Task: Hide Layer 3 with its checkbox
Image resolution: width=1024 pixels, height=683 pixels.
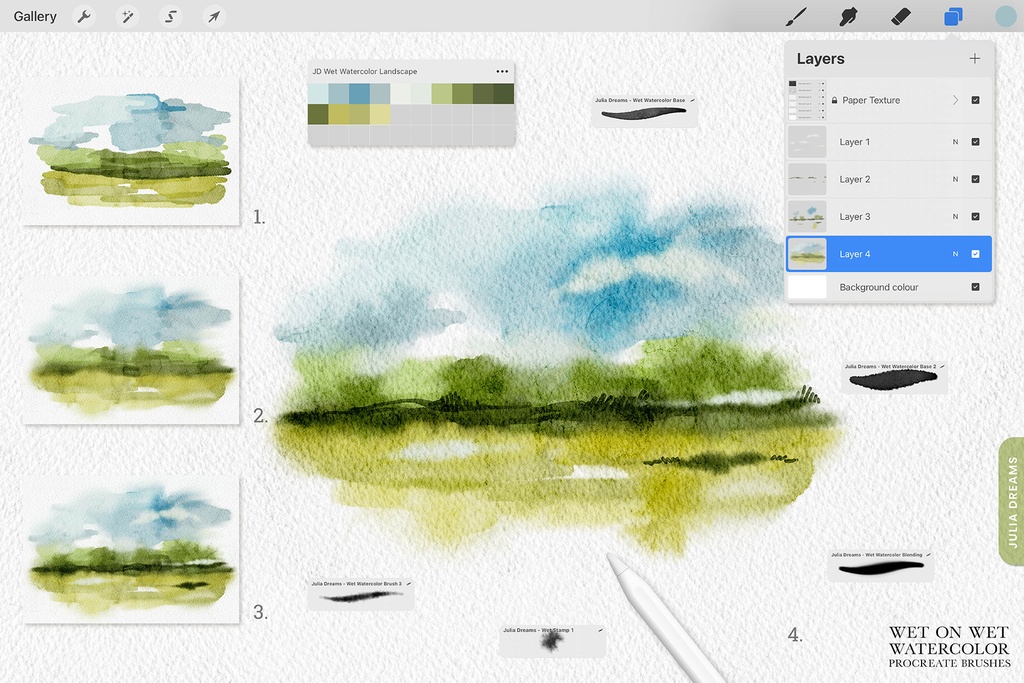Action: [x=974, y=216]
